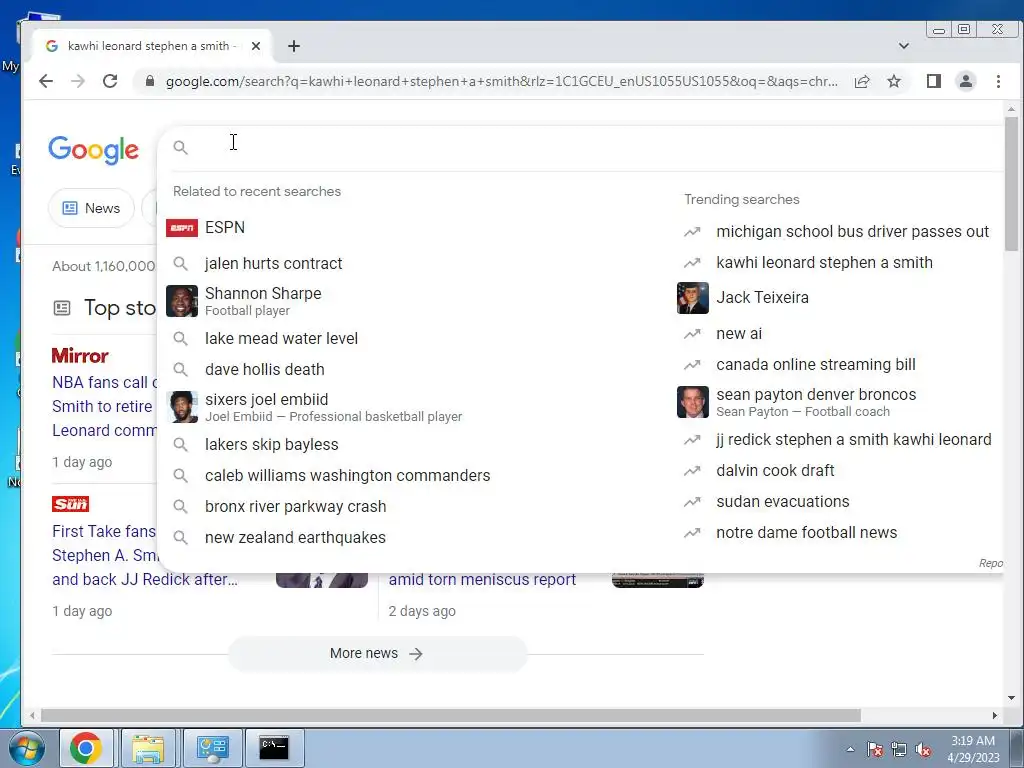Pick sudan evacuations trending search
The height and width of the screenshot is (768, 1024).
tap(837, 502)
